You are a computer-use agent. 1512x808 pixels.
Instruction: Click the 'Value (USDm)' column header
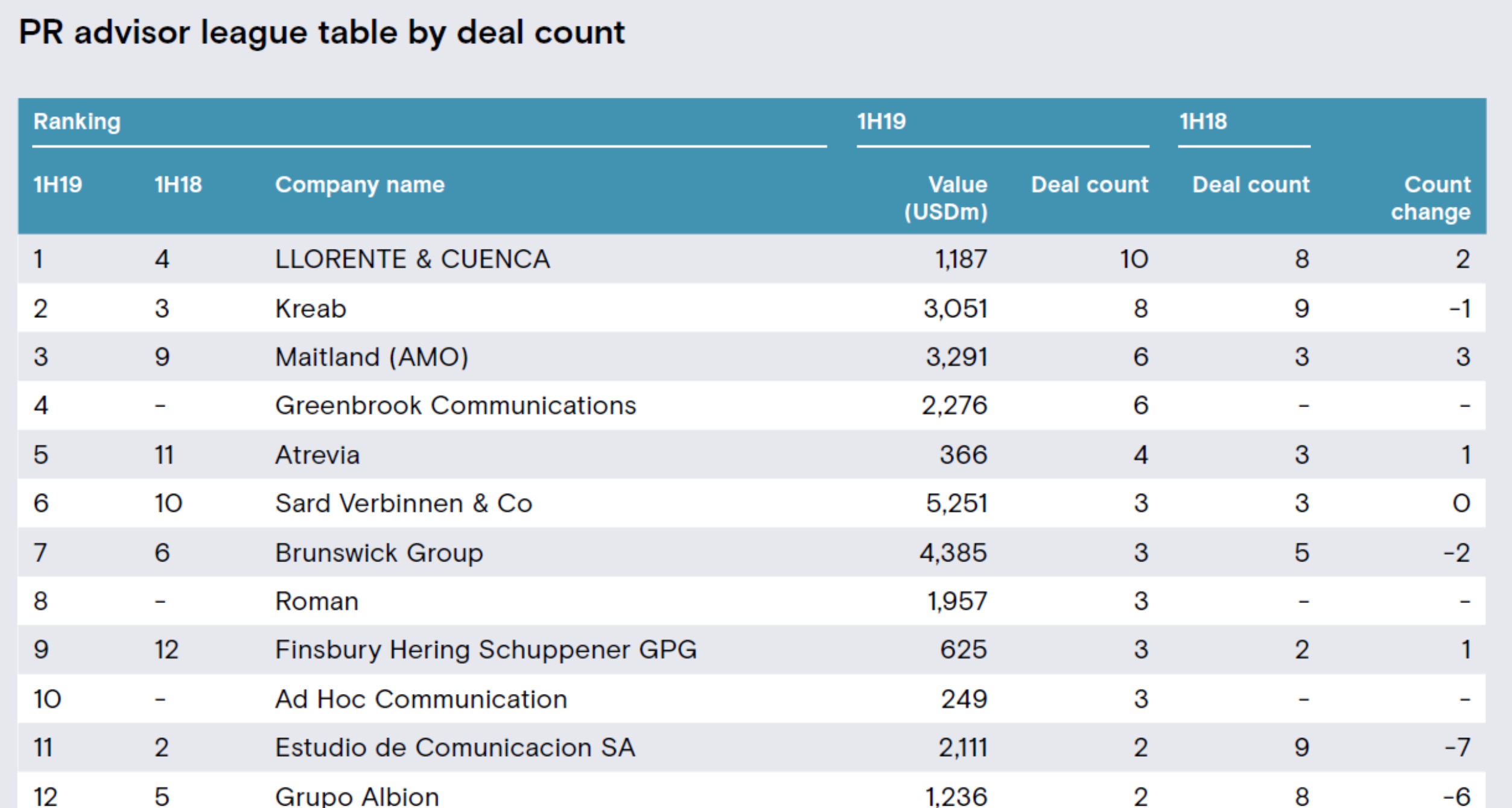point(945,198)
